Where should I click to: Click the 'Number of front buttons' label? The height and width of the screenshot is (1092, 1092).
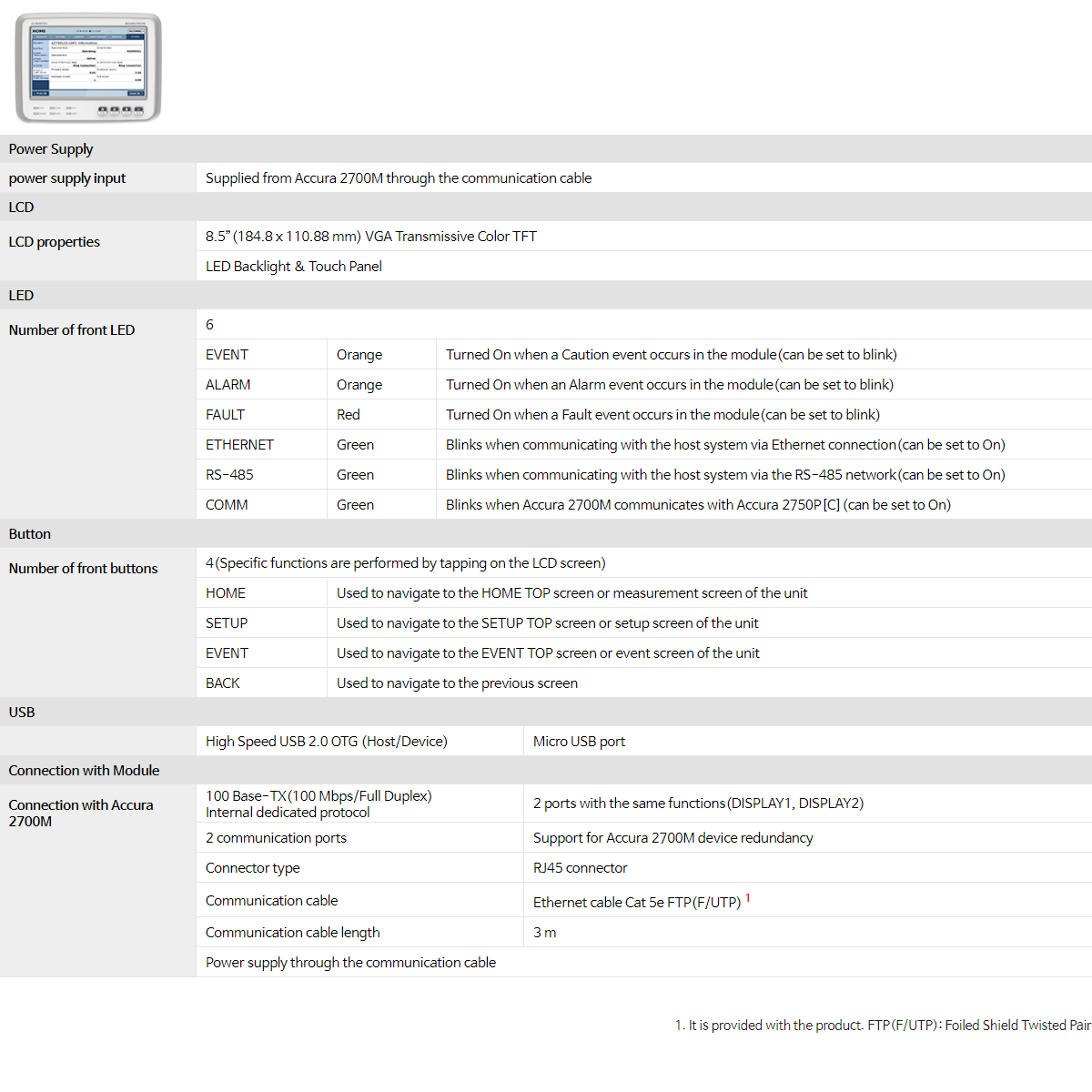84,569
